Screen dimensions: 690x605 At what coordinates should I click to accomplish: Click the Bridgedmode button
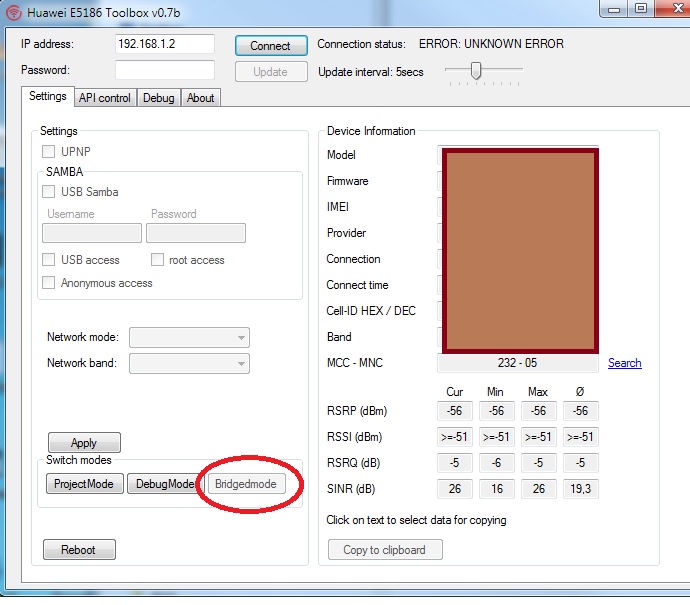[x=246, y=484]
